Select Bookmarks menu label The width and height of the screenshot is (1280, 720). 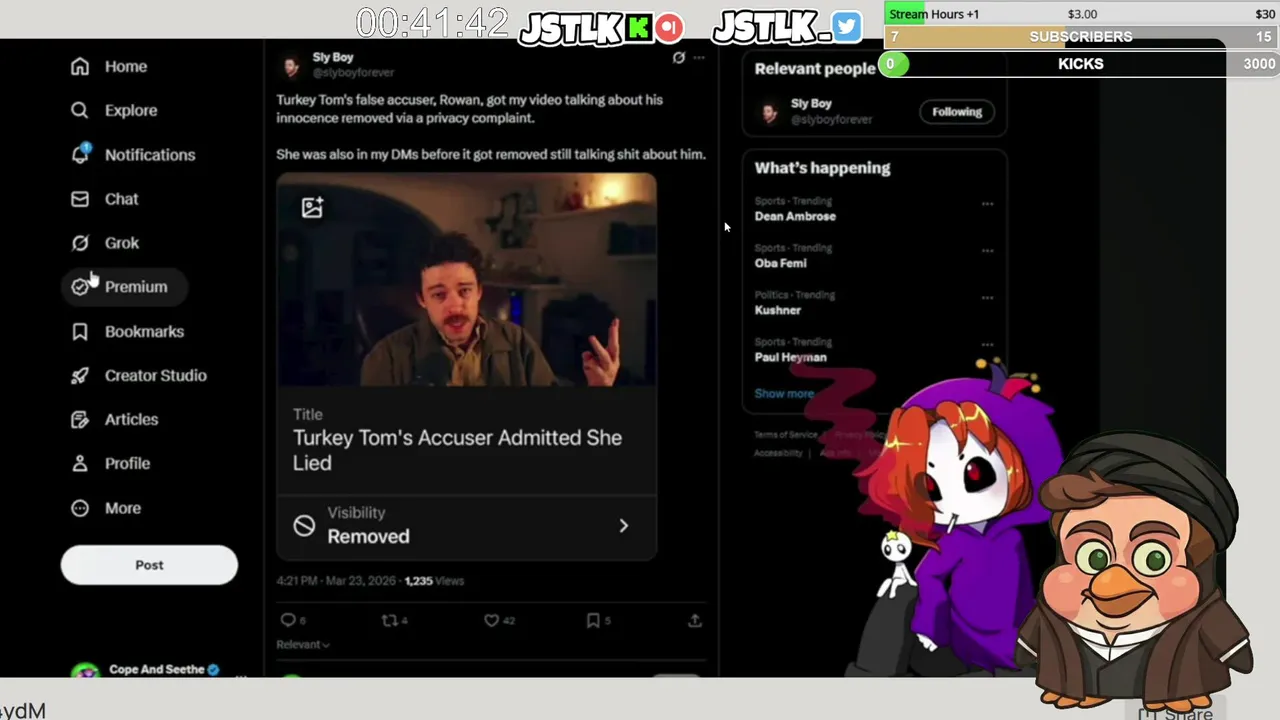144,331
